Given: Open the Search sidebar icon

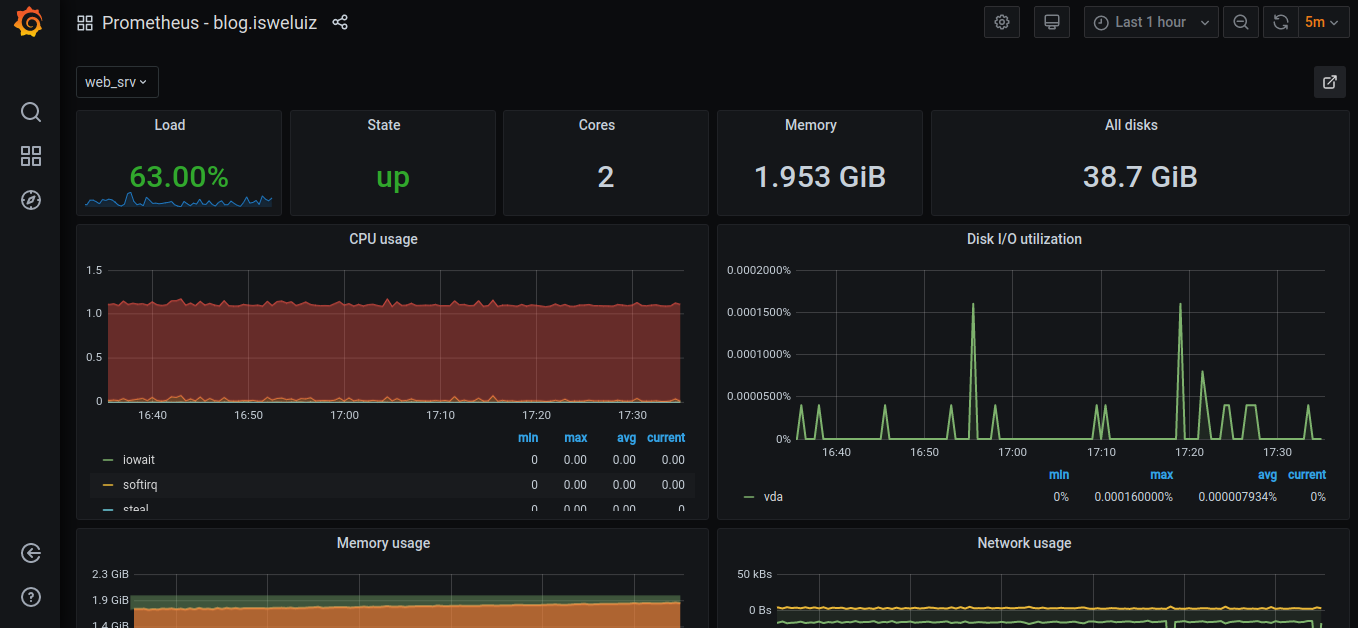Looking at the screenshot, I should click(x=30, y=112).
